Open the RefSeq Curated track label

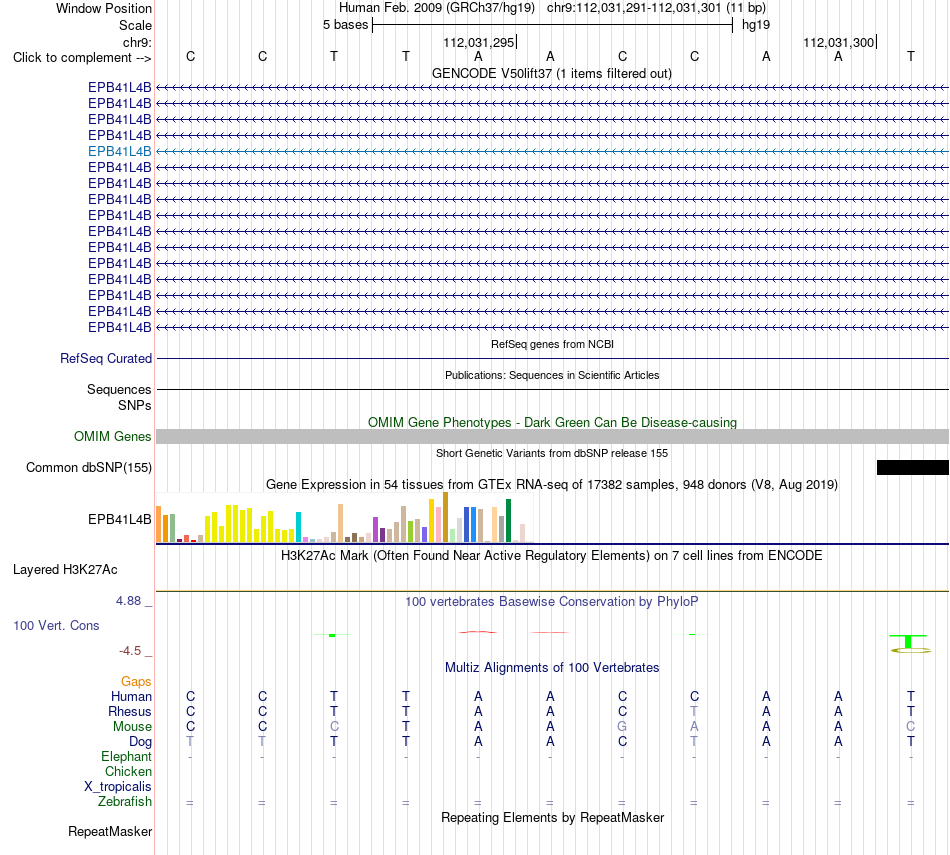(x=106, y=359)
